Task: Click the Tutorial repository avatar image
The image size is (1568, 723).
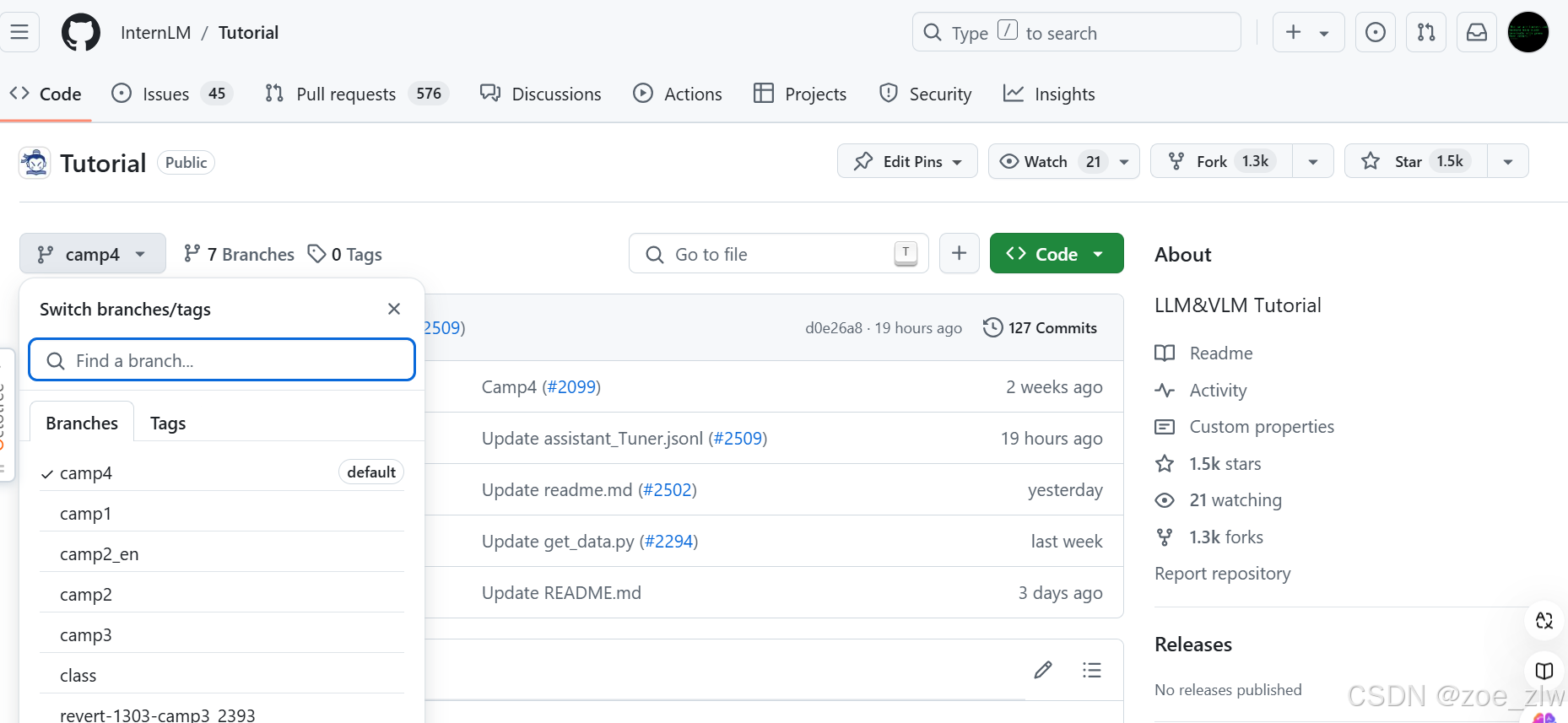Action: 35,163
